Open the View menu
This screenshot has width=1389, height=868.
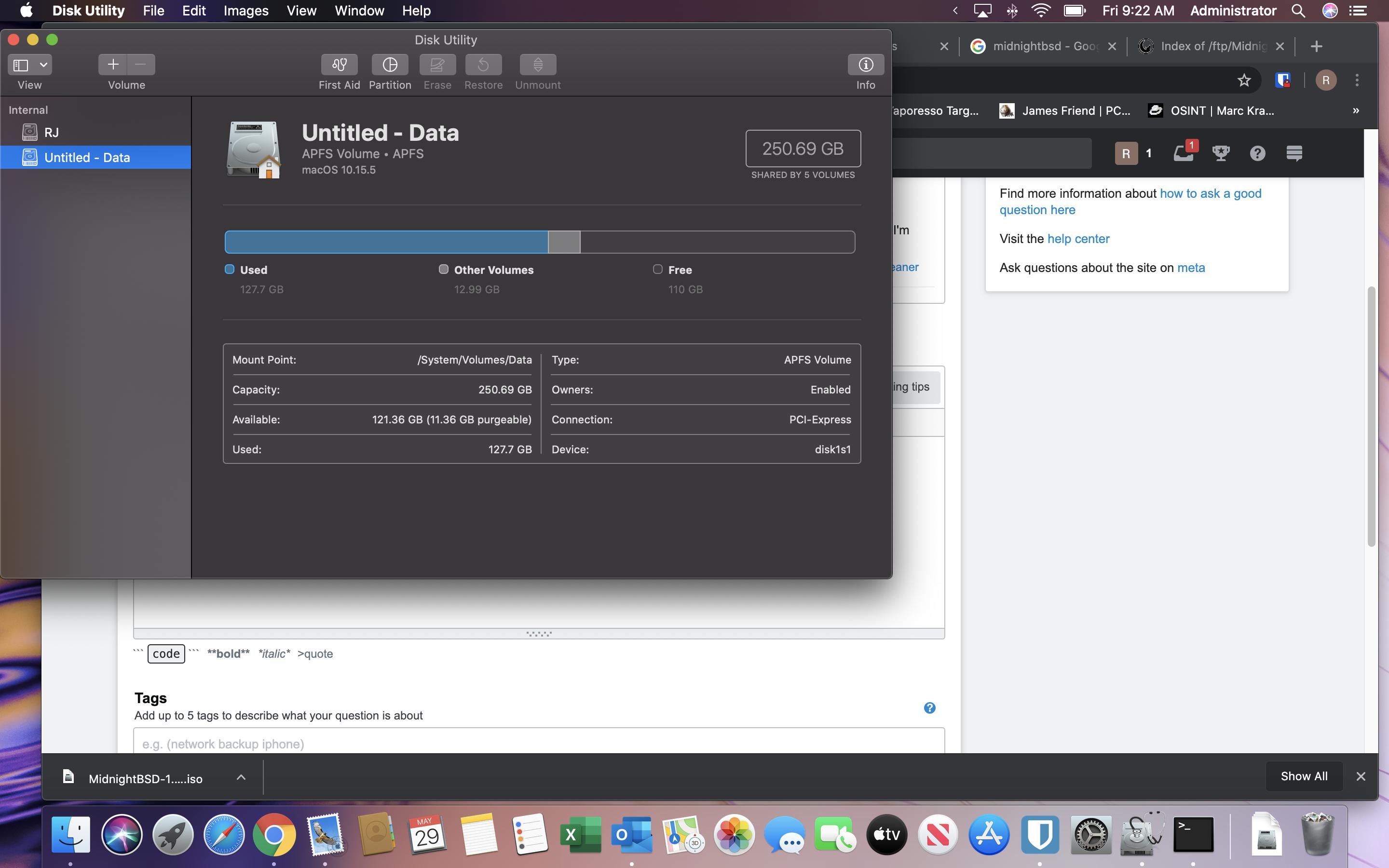pyautogui.click(x=301, y=11)
